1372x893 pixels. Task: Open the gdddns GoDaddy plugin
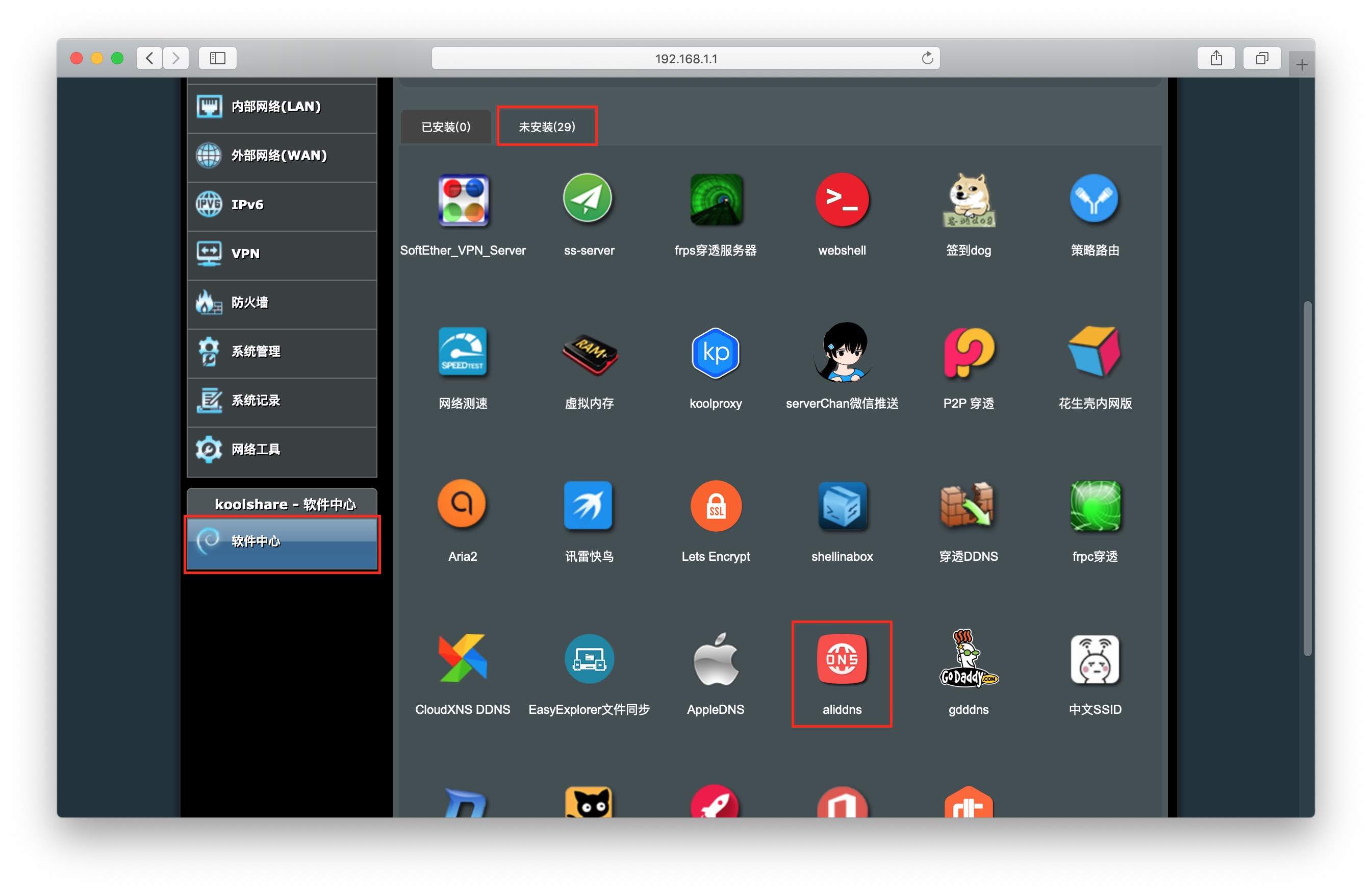point(968,659)
